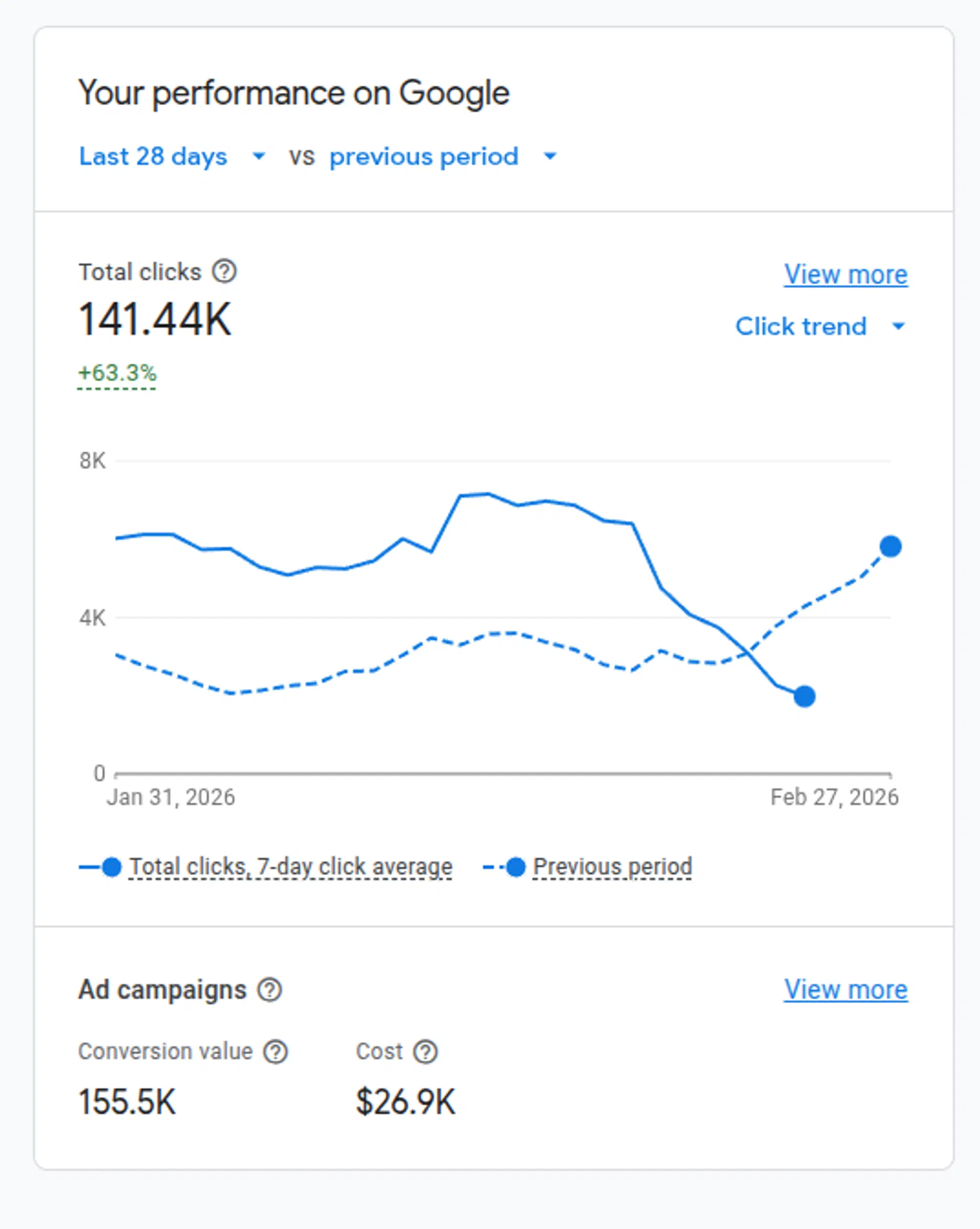Click the Jan 31, 2026 axis label
Viewport: 980px width, 1229px height.
point(170,797)
